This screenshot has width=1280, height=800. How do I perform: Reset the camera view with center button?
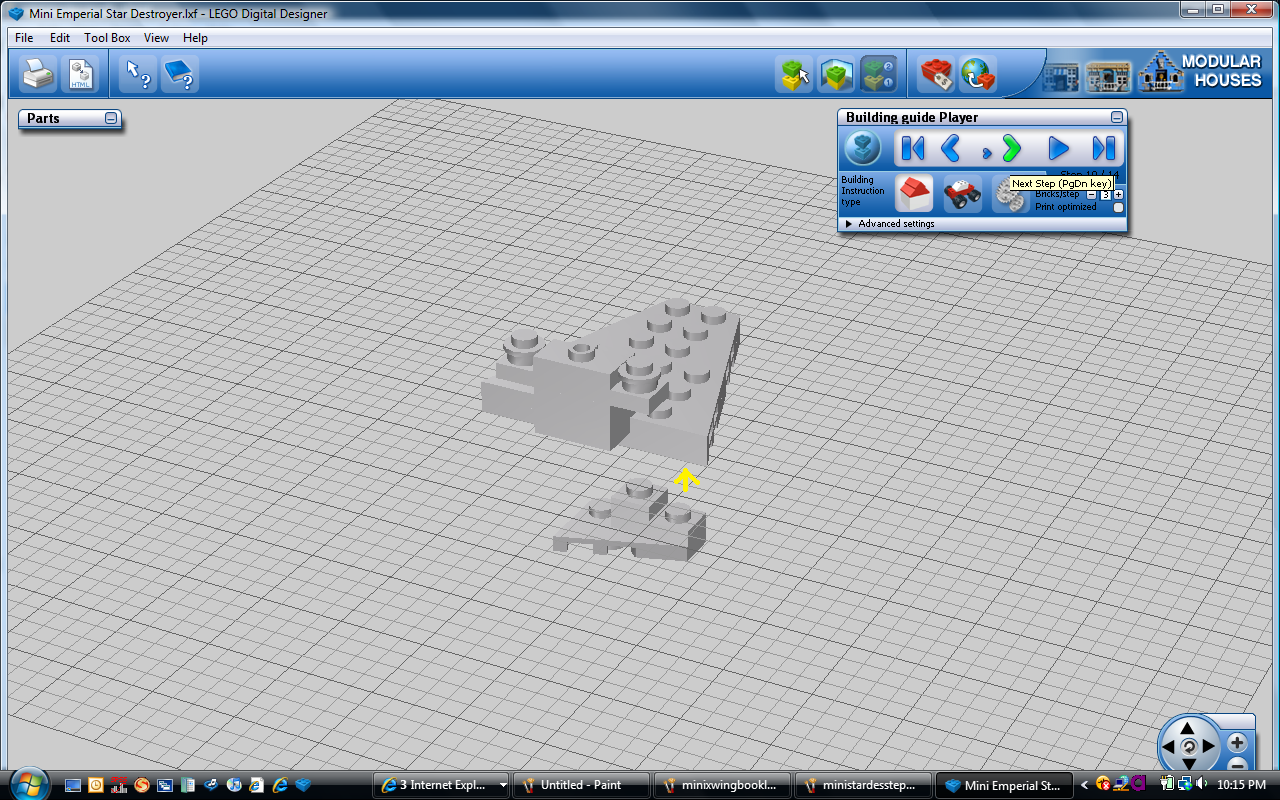point(1188,747)
